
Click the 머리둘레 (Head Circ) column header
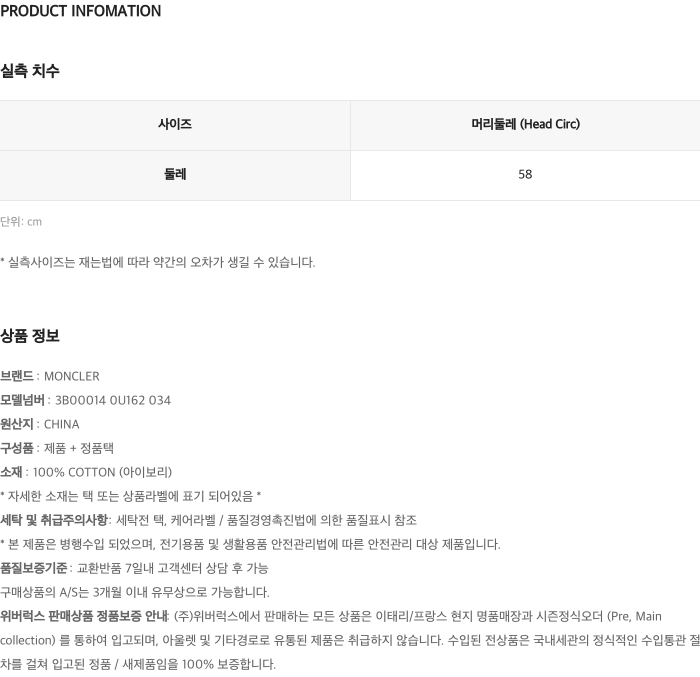click(525, 124)
